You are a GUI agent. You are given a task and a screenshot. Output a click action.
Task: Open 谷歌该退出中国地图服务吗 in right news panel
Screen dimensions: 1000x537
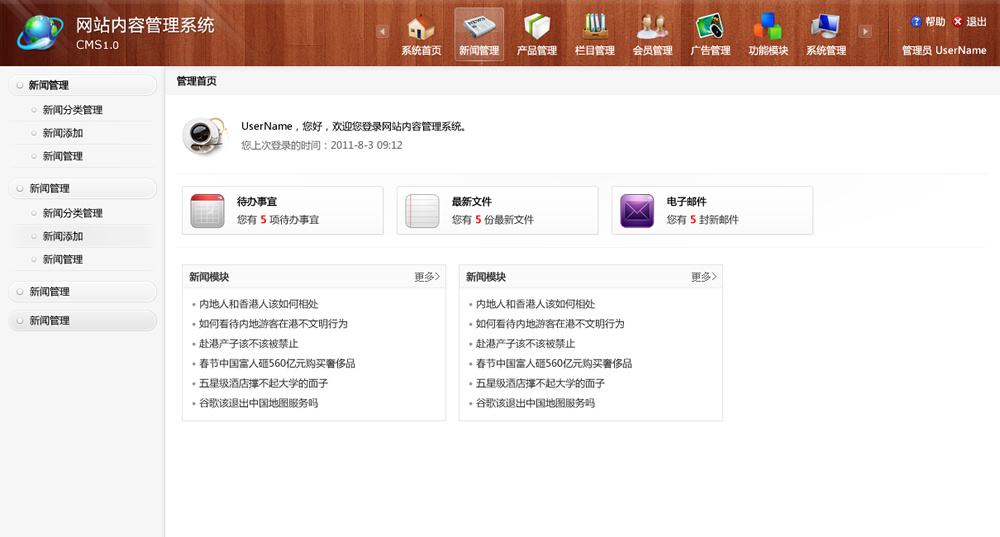click(535, 403)
